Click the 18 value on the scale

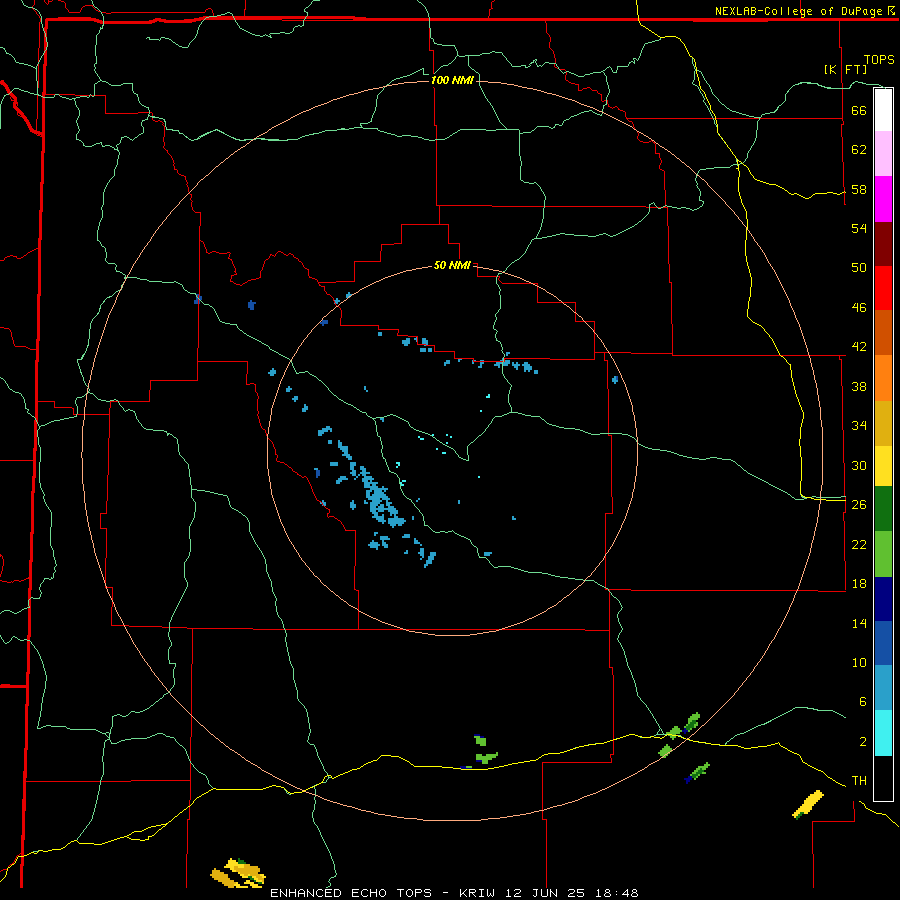pyautogui.click(x=859, y=584)
